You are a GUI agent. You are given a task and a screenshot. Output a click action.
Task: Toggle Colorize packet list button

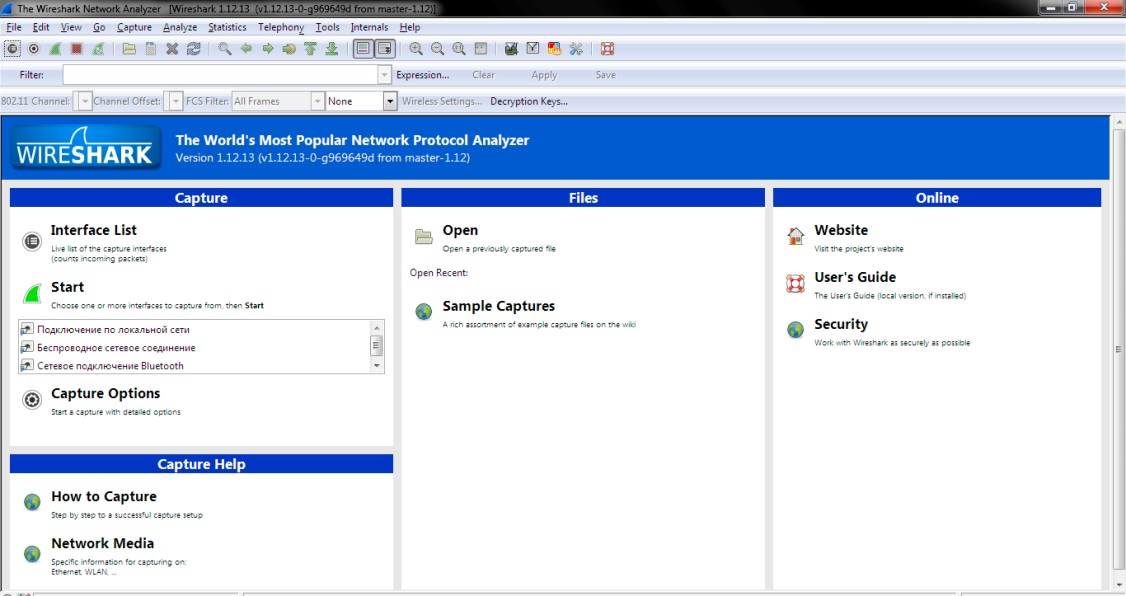coord(363,49)
